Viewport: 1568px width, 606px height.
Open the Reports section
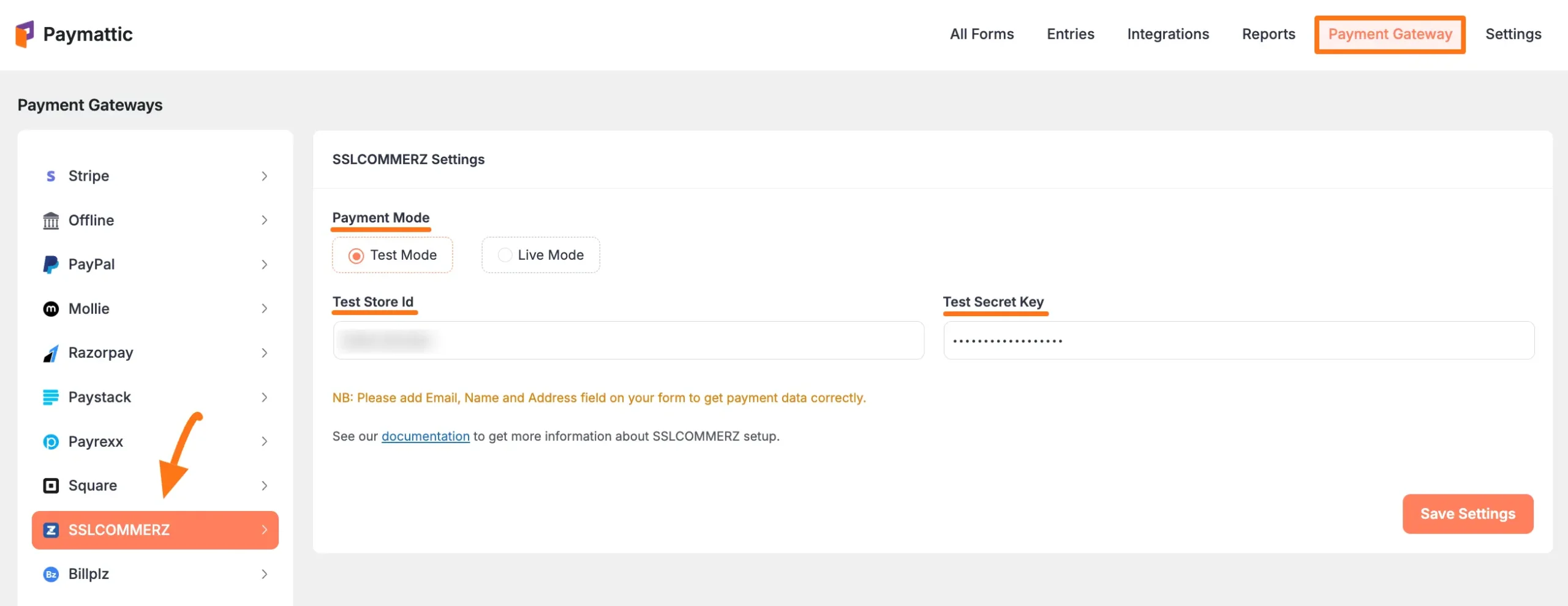point(1268,34)
